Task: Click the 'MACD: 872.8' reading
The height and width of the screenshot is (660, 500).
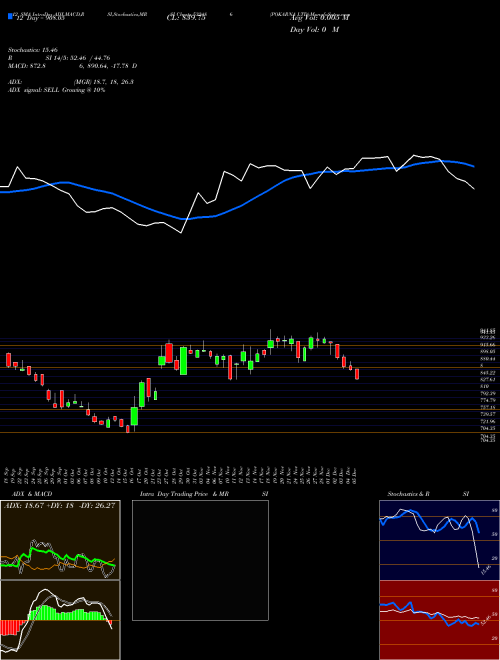Action: [27, 66]
